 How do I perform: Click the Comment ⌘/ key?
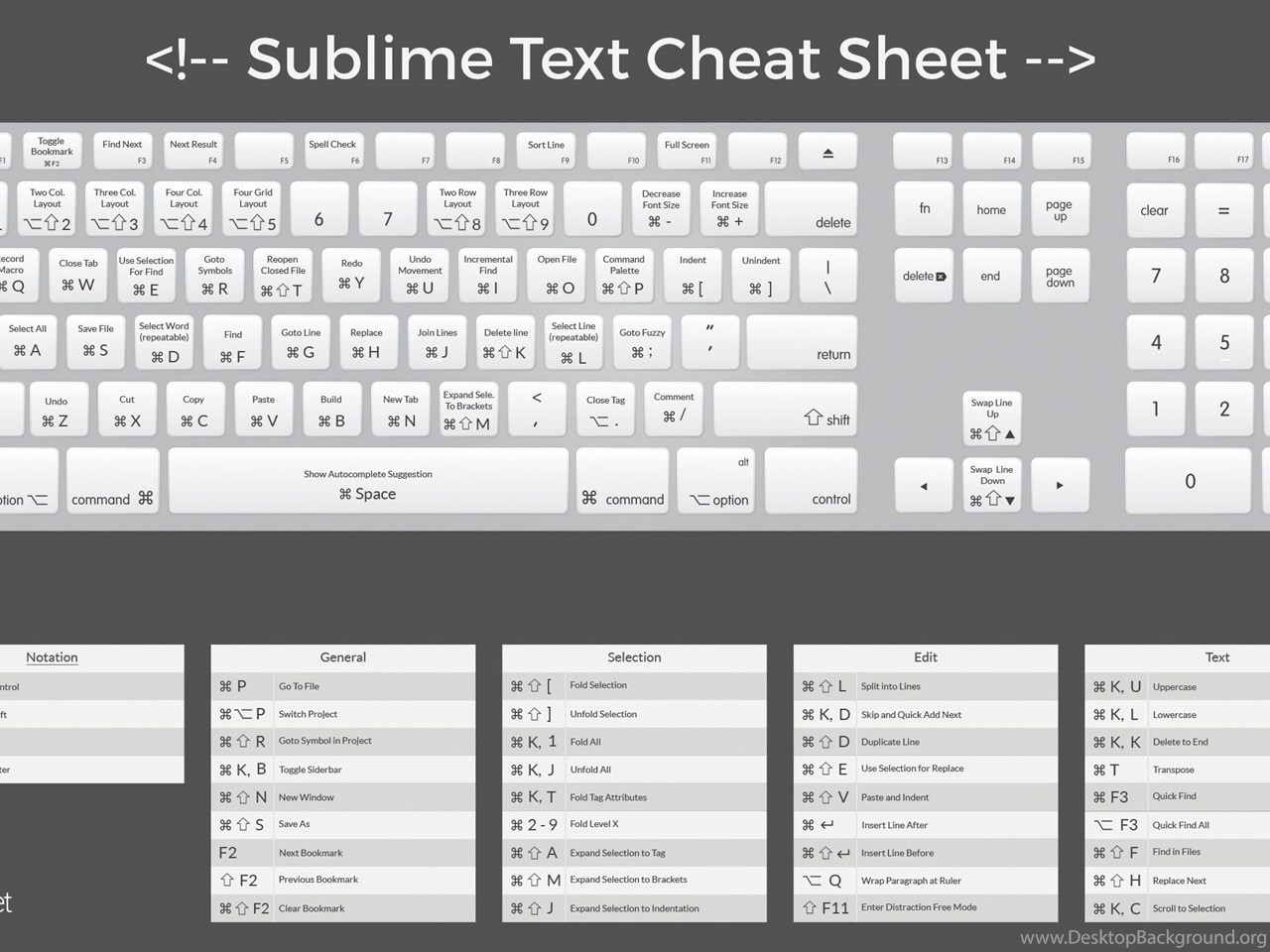[x=674, y=410]
